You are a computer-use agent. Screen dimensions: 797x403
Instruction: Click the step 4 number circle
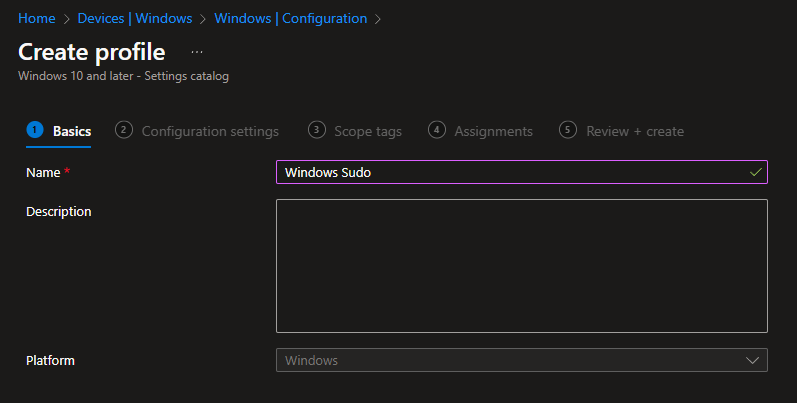click(436, 130)
